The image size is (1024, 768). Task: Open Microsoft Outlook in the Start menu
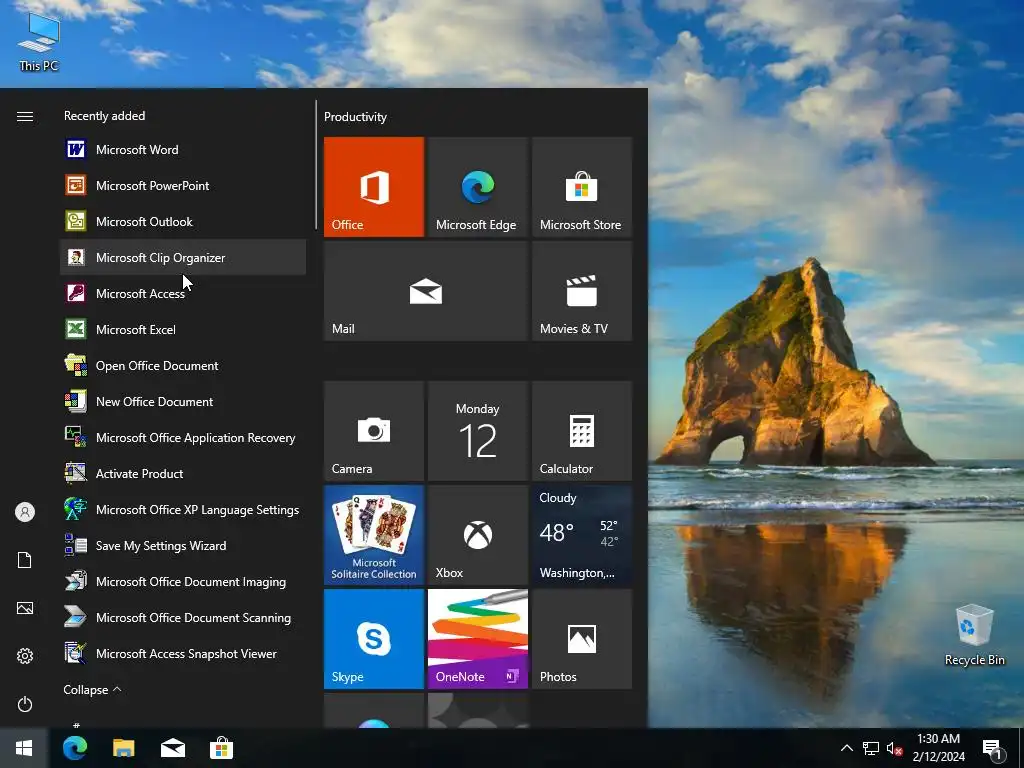click(183, 221)
